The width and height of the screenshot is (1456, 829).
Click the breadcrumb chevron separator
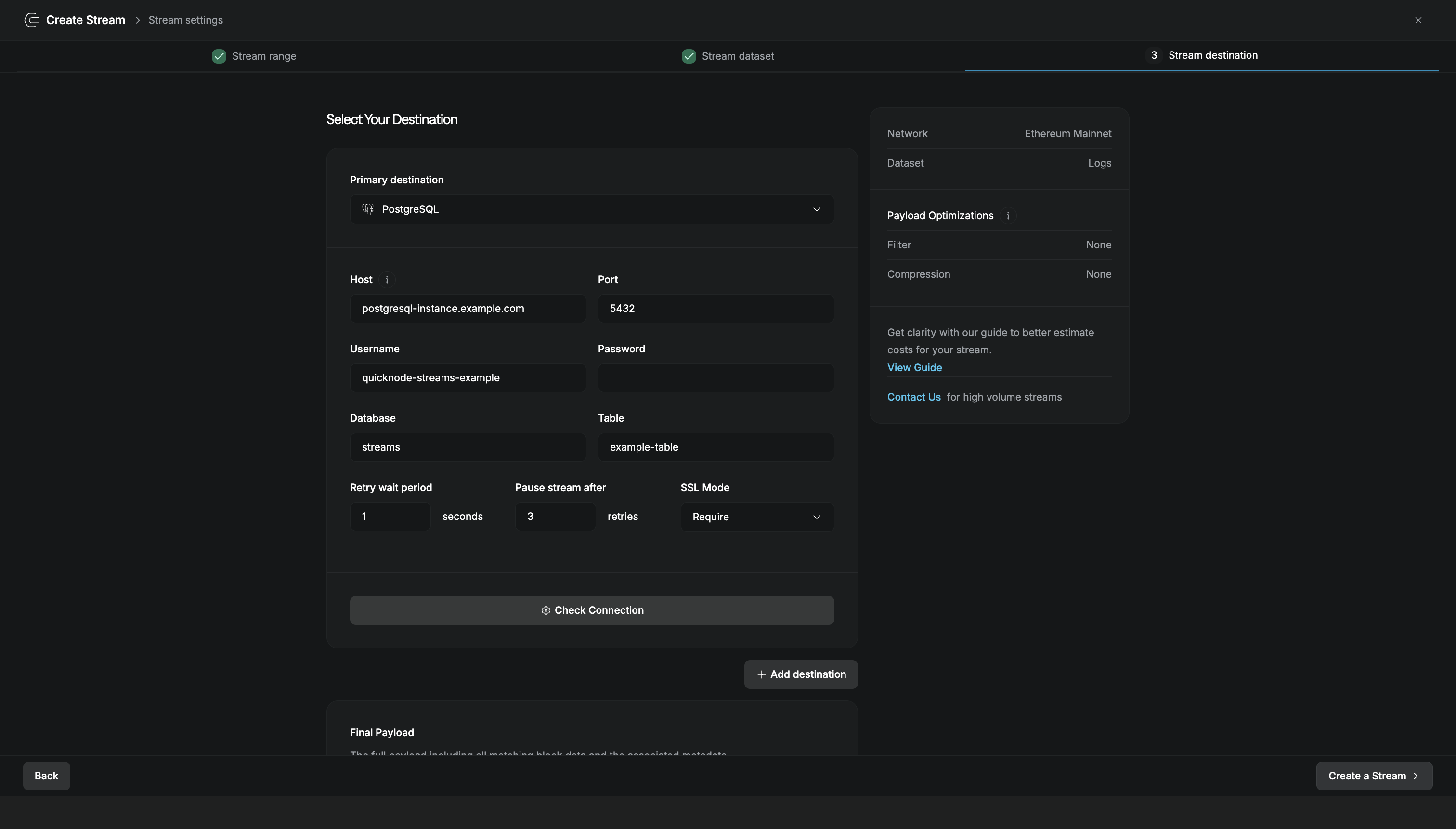137,20
